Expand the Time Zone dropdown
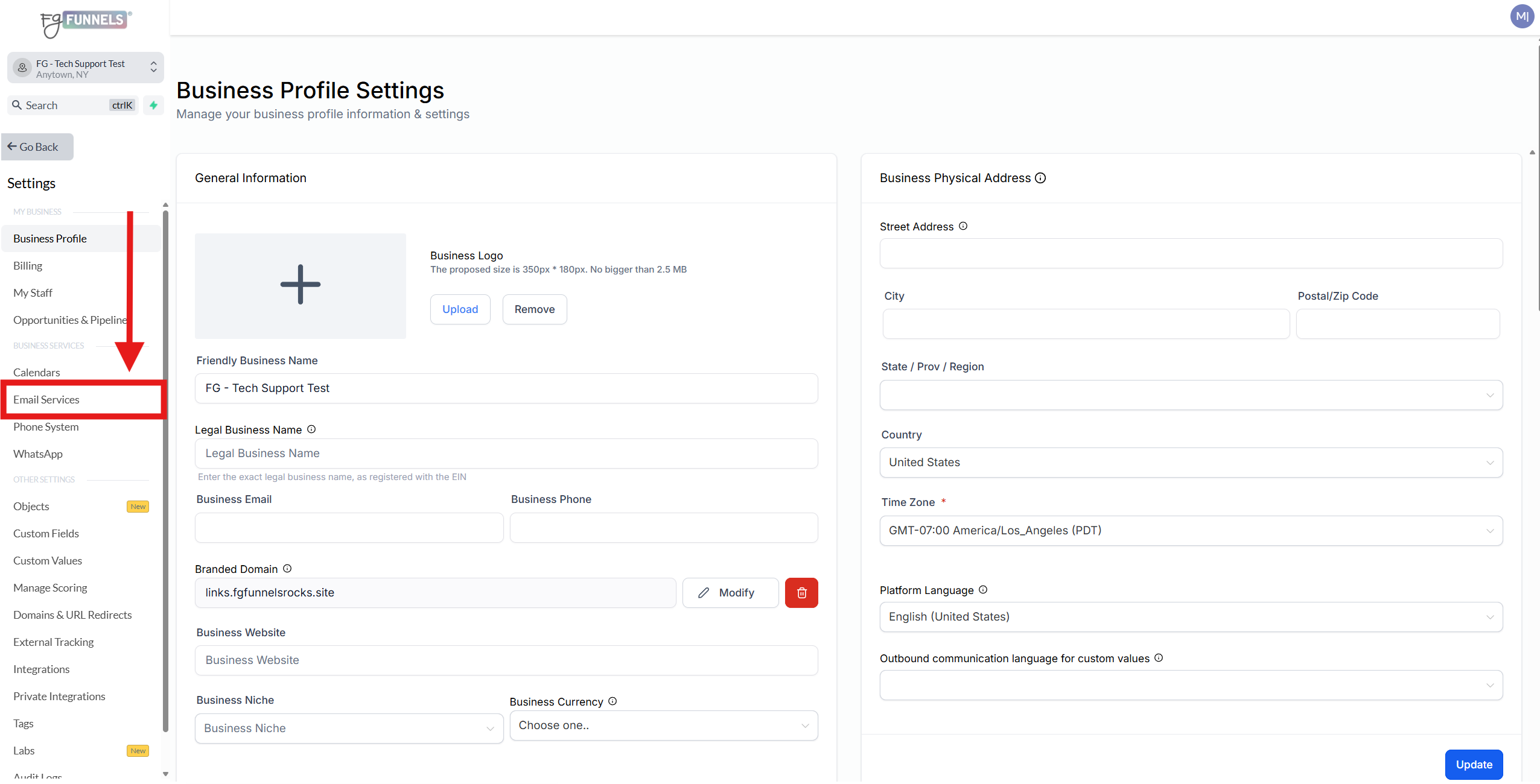1540x784 pixels. pos(1191,531)
